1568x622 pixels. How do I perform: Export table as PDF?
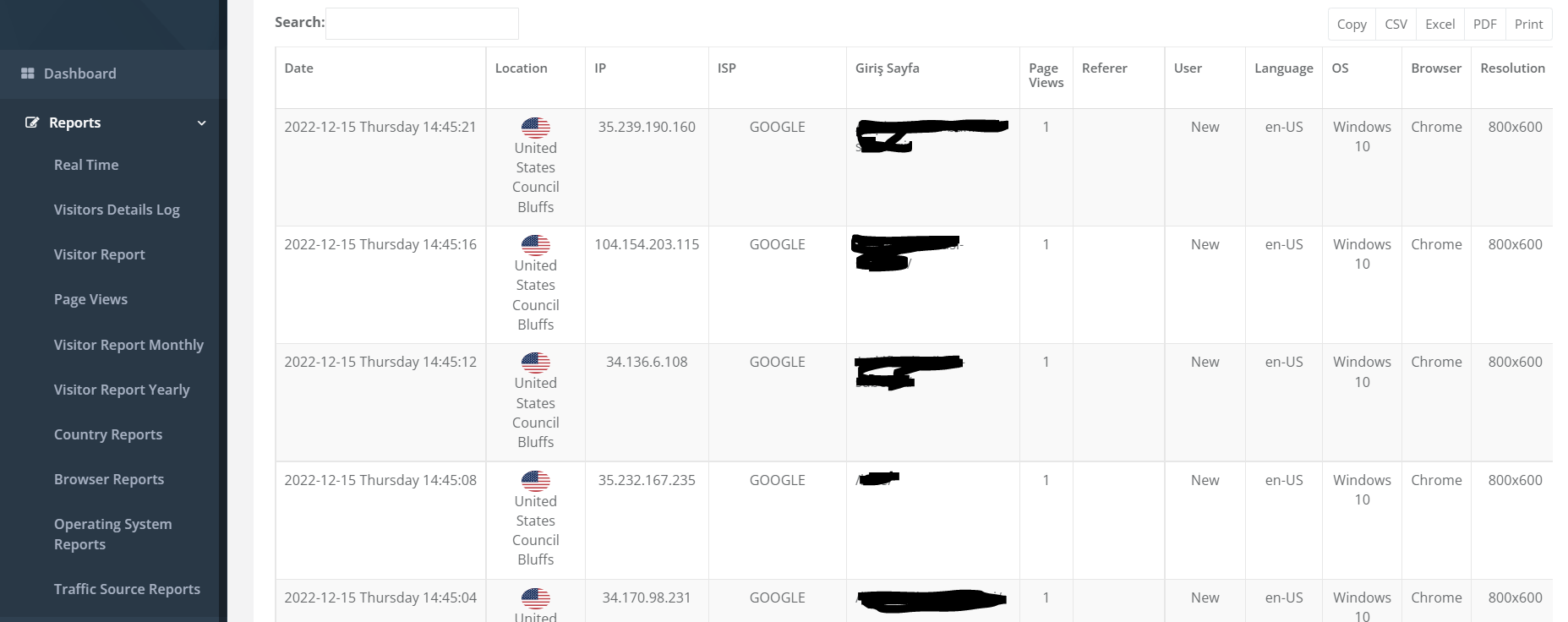coord(1484,25)
